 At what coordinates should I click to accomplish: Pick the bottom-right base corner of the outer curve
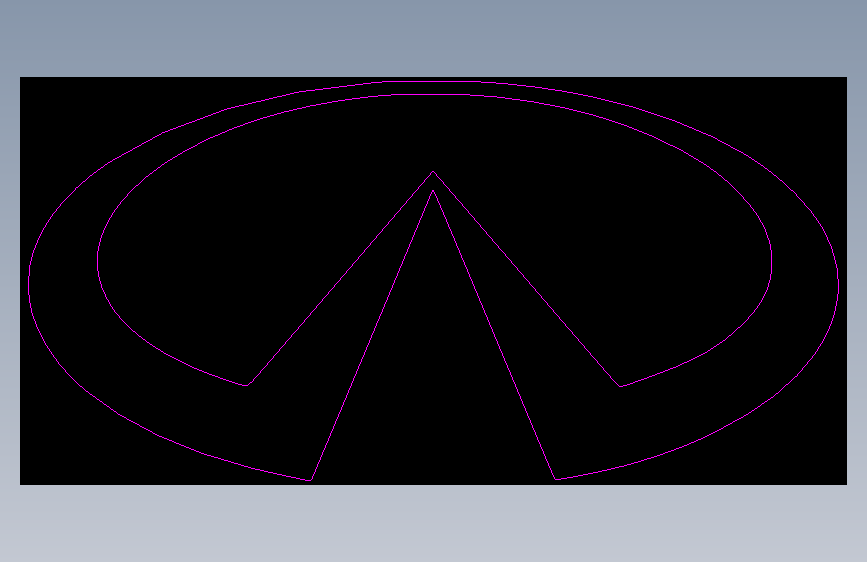click(x=555, y=480)
